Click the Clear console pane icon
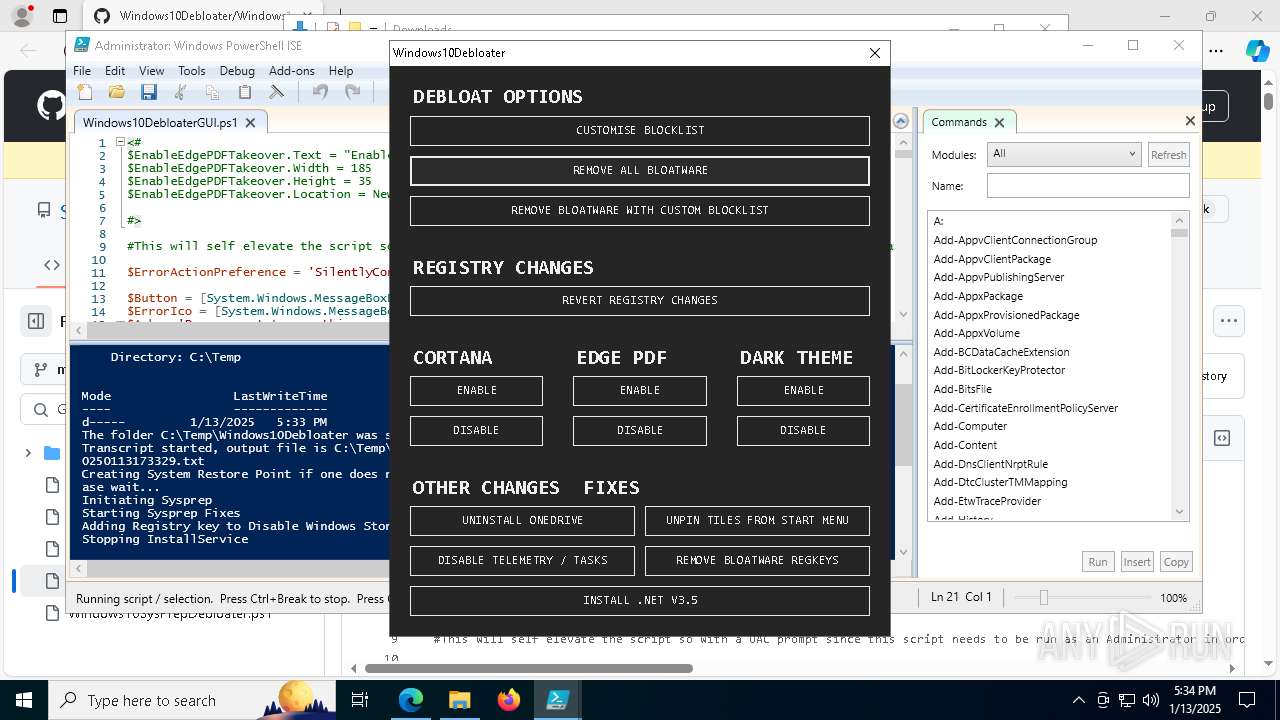The width and height of the screenshot is (1280, 720). [x=276, y=92]
